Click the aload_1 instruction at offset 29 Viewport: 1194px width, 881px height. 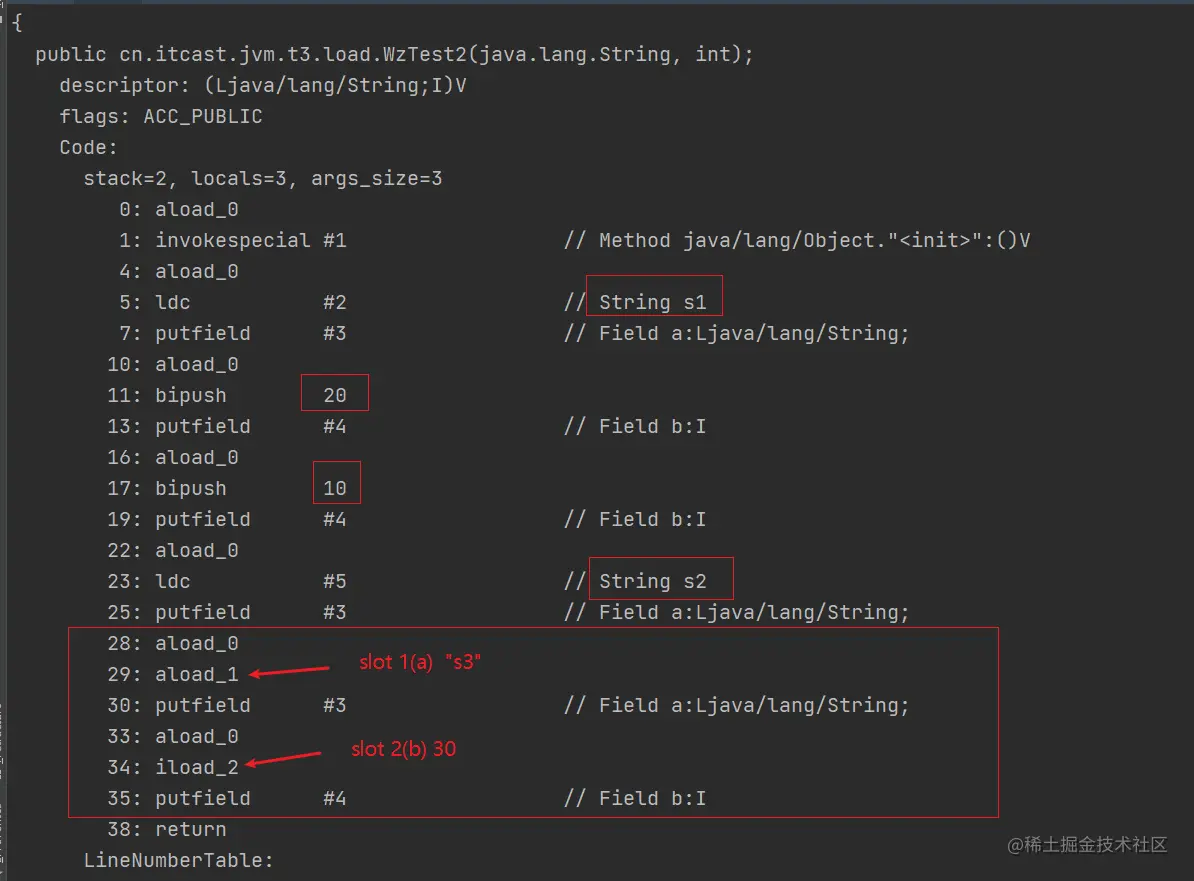(x=196, y=674)
